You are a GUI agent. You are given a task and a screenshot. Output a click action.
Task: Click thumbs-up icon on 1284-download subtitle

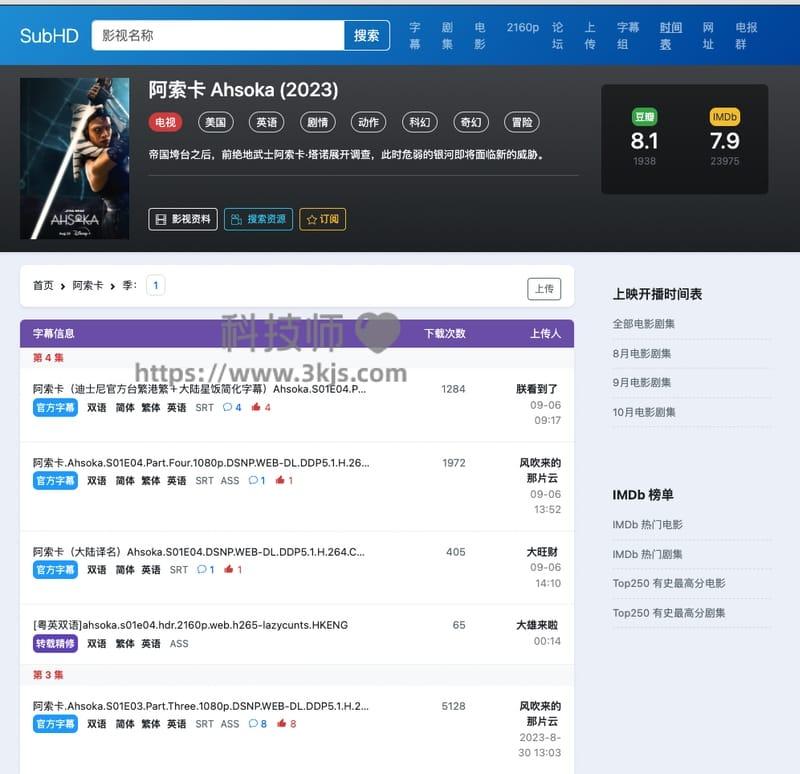click(x=256, y=407)
